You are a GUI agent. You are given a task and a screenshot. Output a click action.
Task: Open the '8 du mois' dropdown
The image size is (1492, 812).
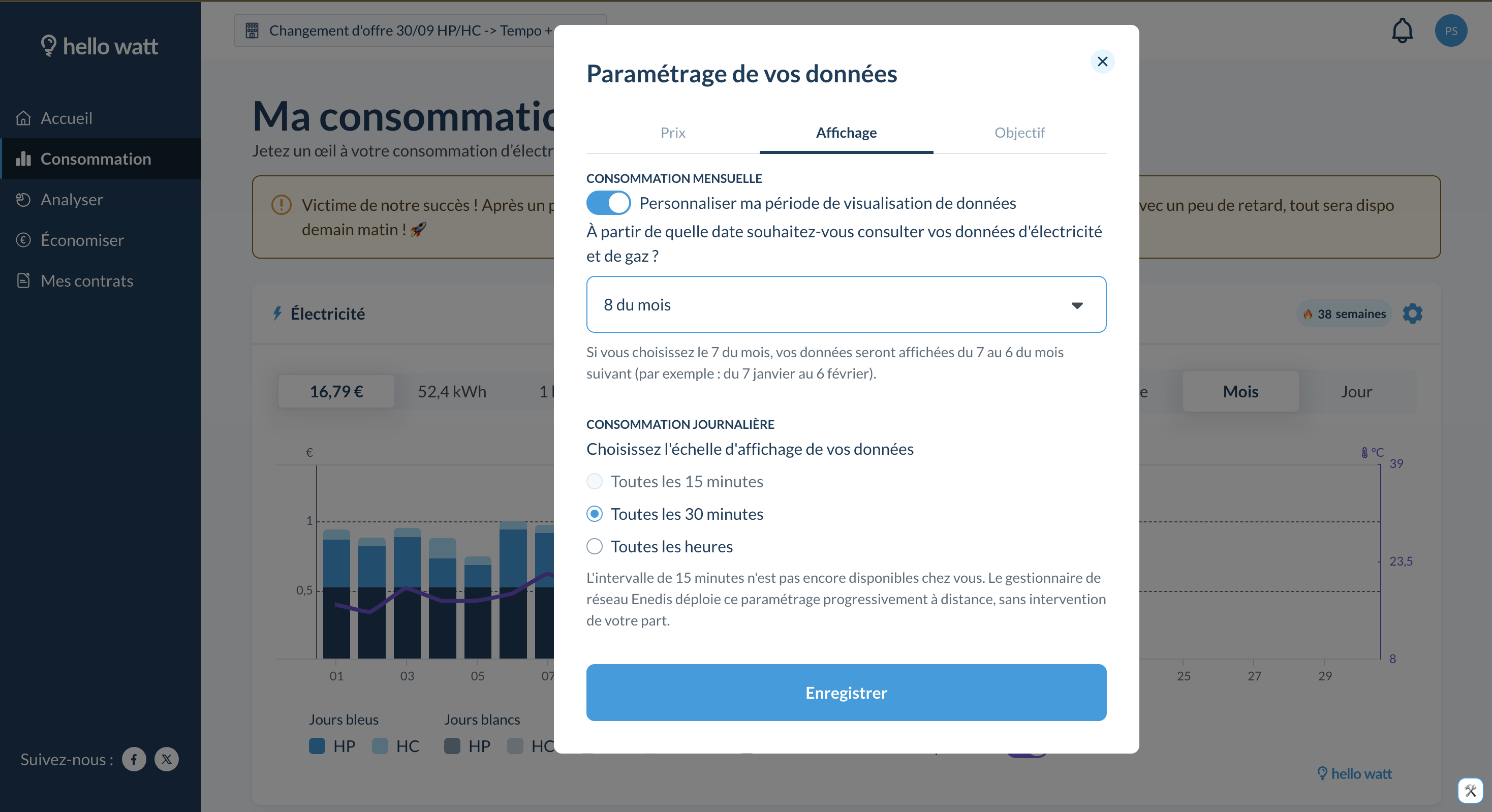coord(846,305)
